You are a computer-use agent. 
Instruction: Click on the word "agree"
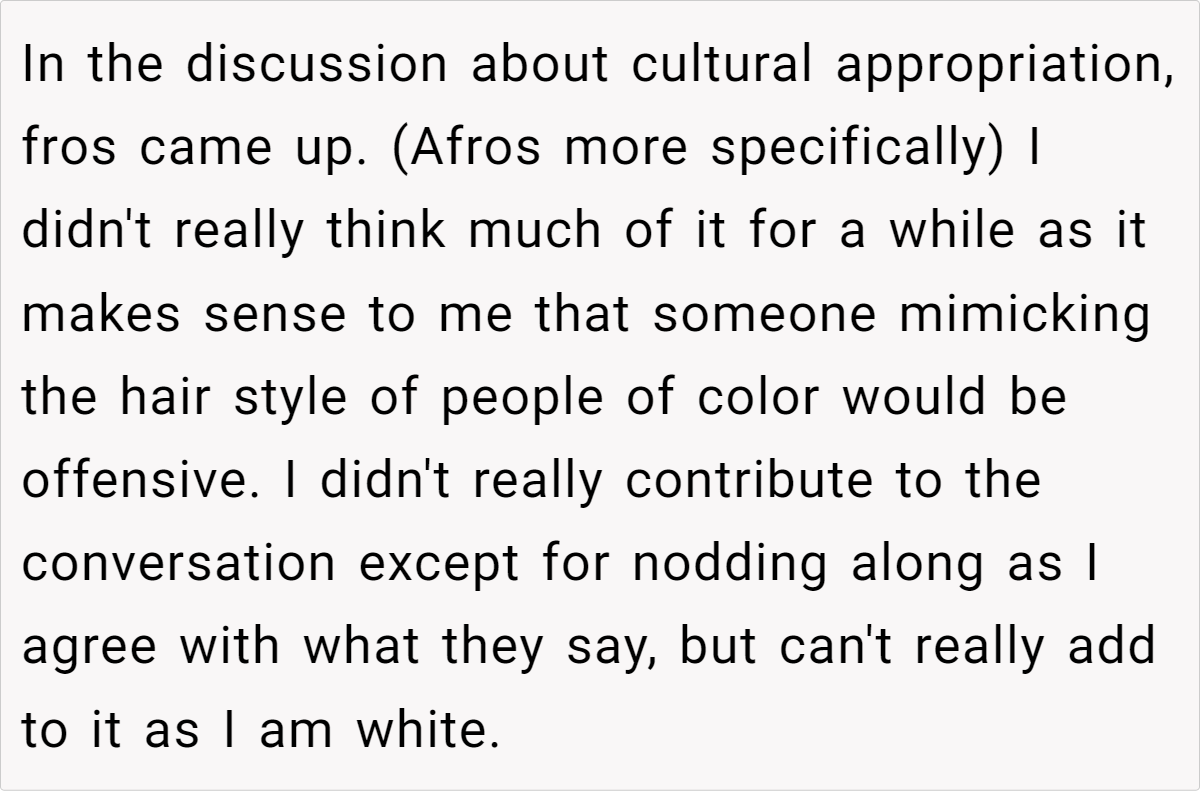90,648
